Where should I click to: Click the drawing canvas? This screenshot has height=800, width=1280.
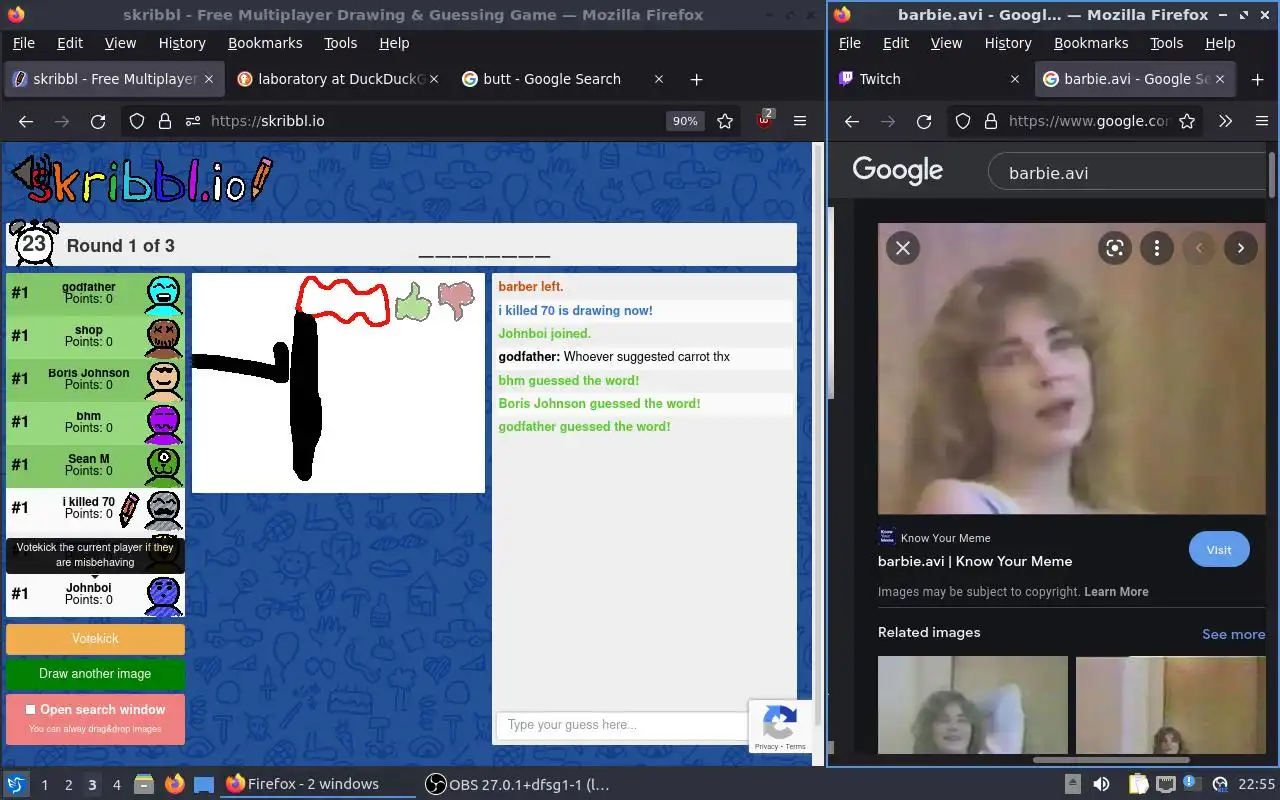click(x=338, y=383)
